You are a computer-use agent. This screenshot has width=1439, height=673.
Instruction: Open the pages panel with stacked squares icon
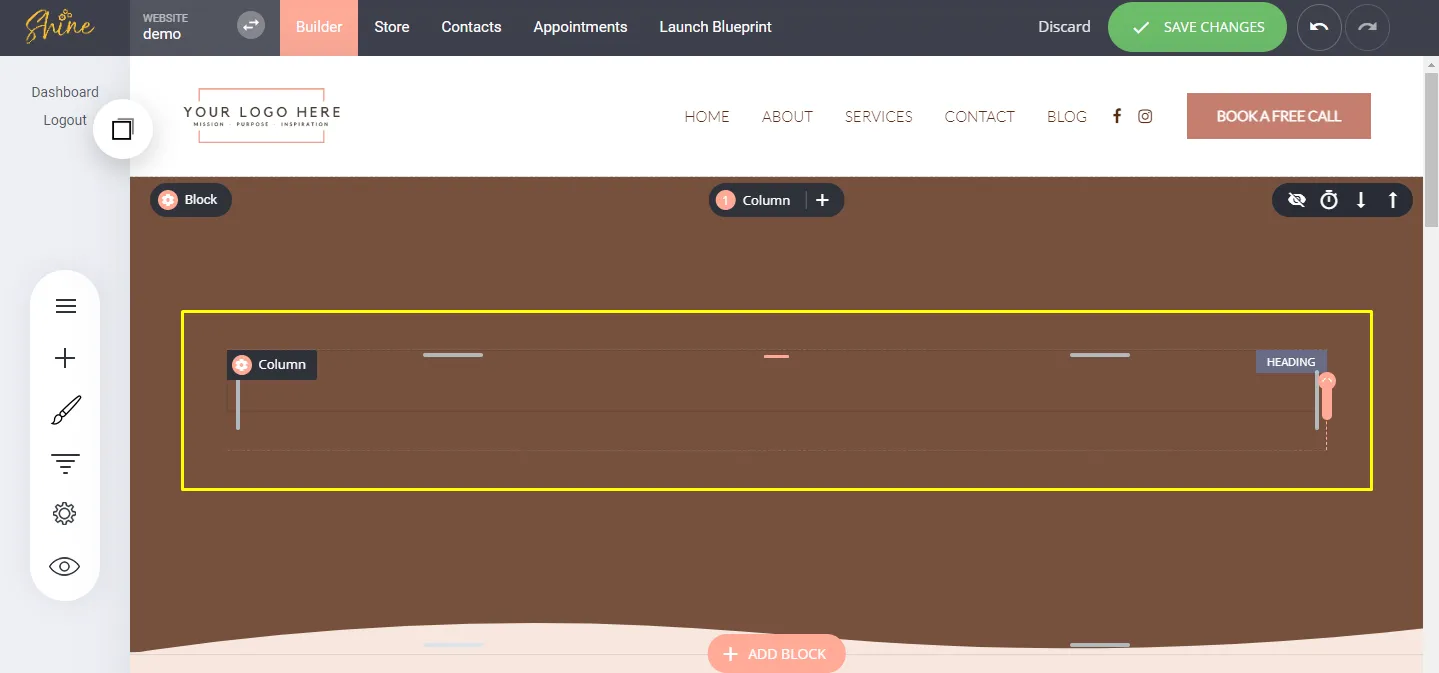(x=123, y=129)
